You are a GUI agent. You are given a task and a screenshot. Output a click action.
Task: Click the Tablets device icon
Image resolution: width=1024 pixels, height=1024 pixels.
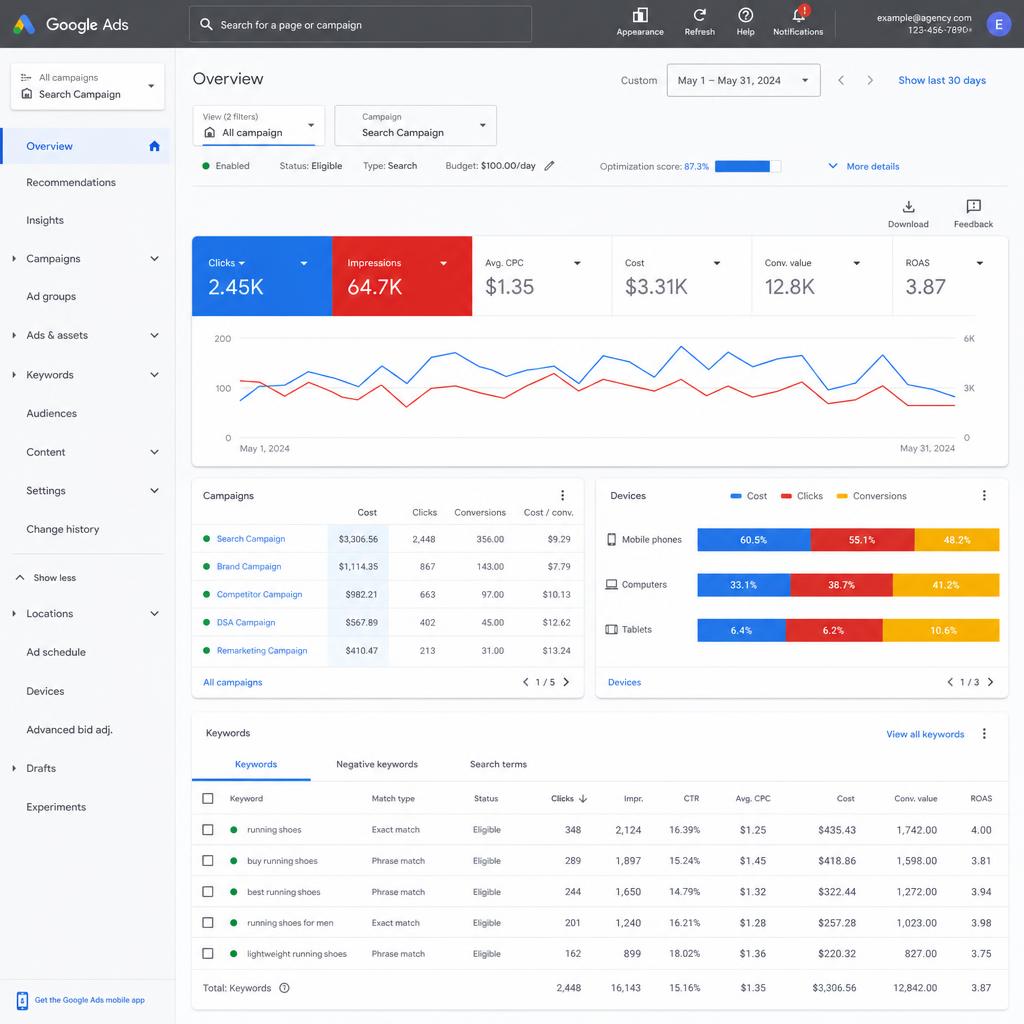[611, 630]
